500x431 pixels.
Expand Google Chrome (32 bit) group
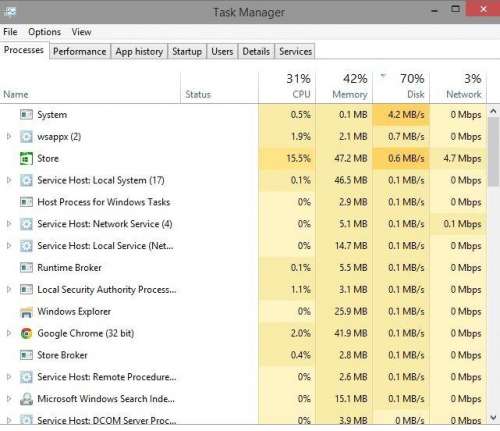tap(9, 333)
